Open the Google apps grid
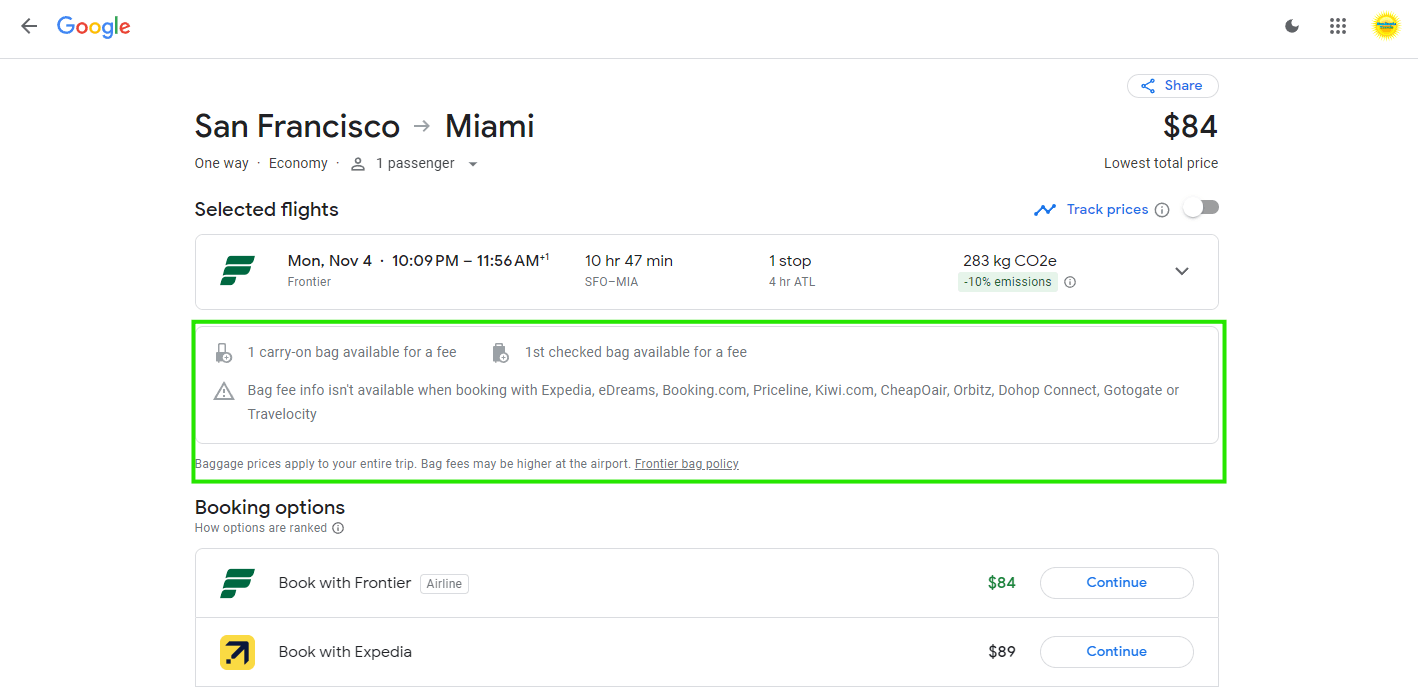This screenshot has height=687, width=1418. pos(1338,26)
